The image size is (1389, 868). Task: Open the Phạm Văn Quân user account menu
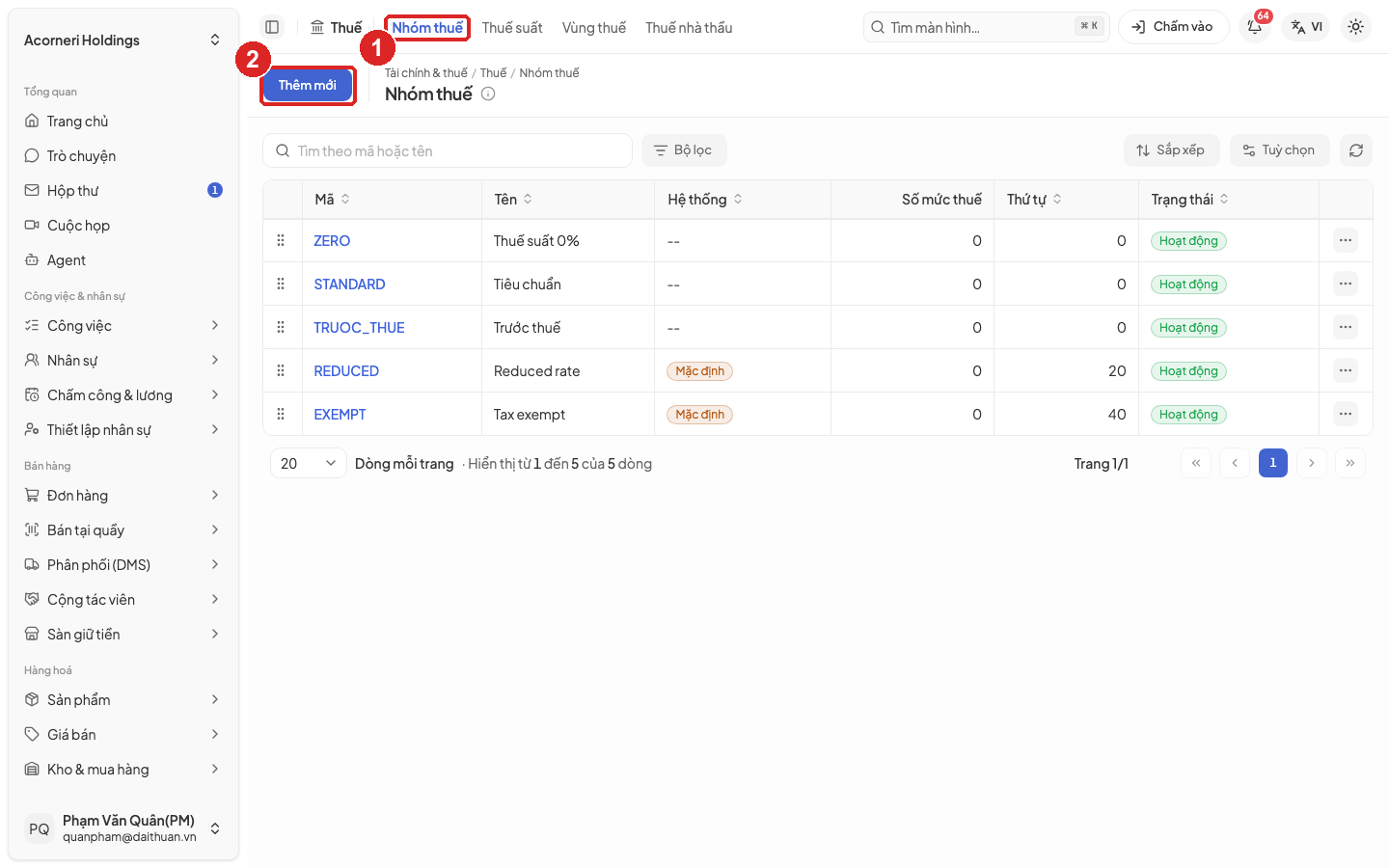[123, 828]
